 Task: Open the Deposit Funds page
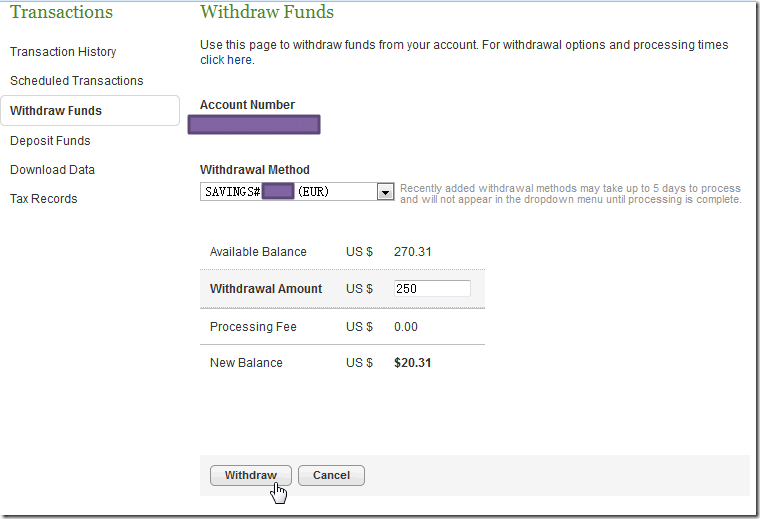50,141
